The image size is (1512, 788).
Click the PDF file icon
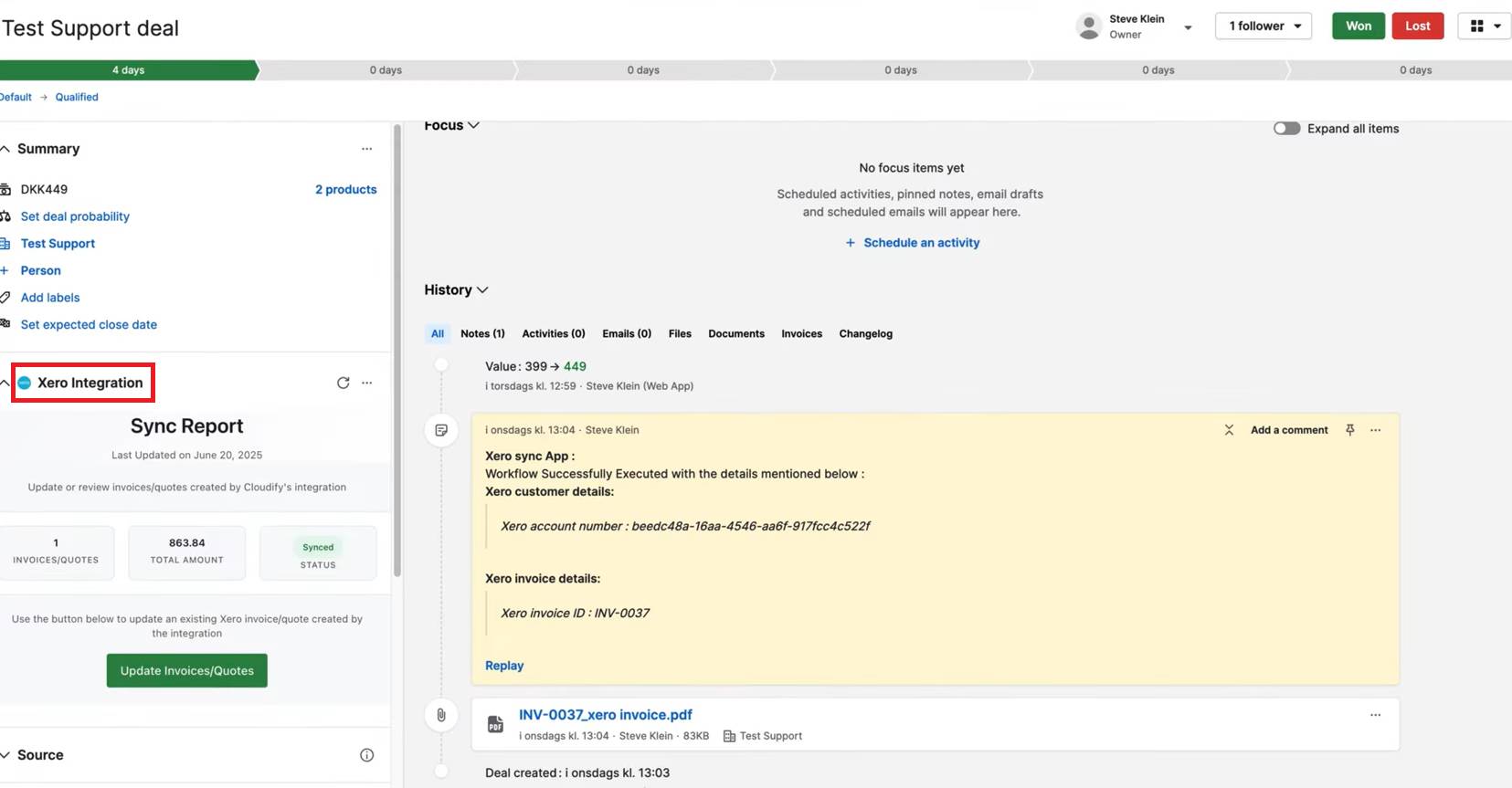tap(495, 724)
